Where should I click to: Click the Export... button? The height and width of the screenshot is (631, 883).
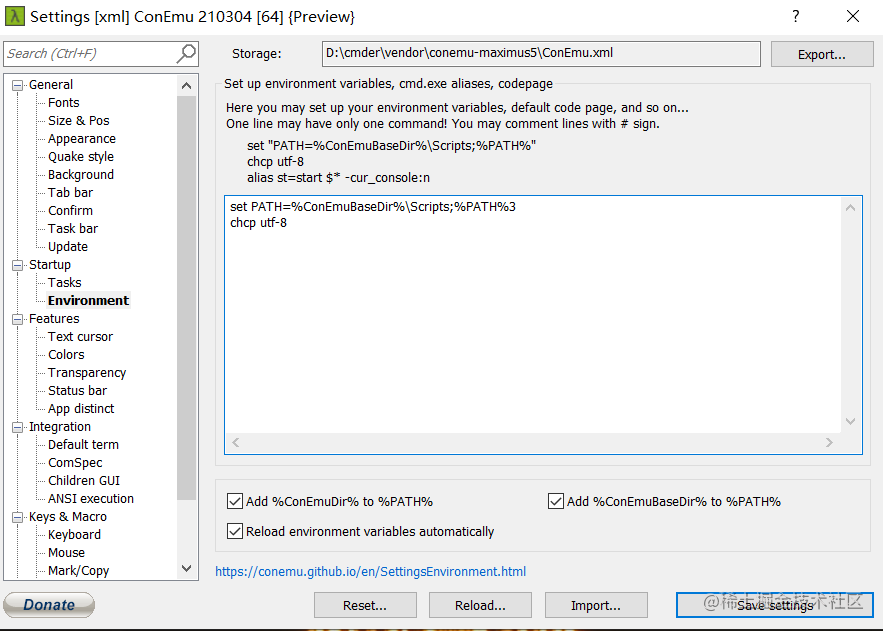click(822, 55)
